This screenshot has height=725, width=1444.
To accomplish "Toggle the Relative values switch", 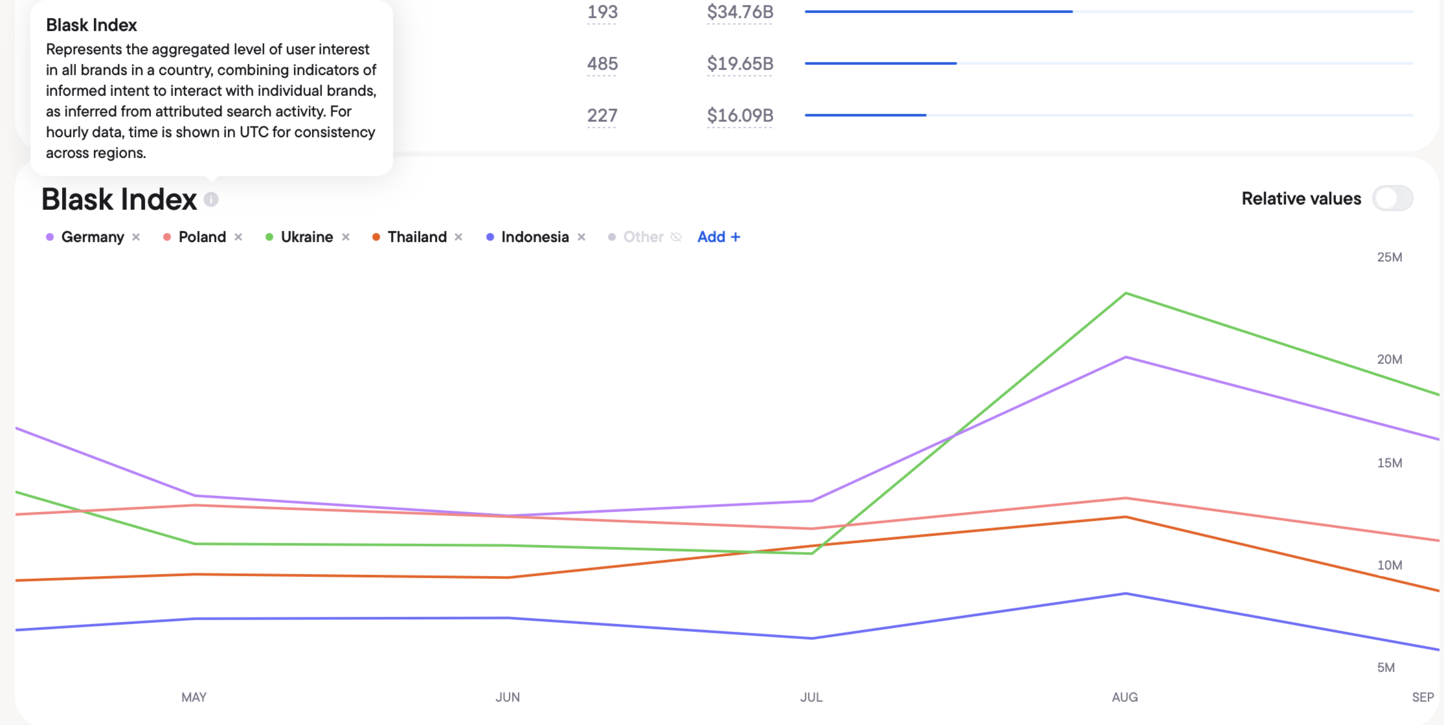I will point(1392,198).
